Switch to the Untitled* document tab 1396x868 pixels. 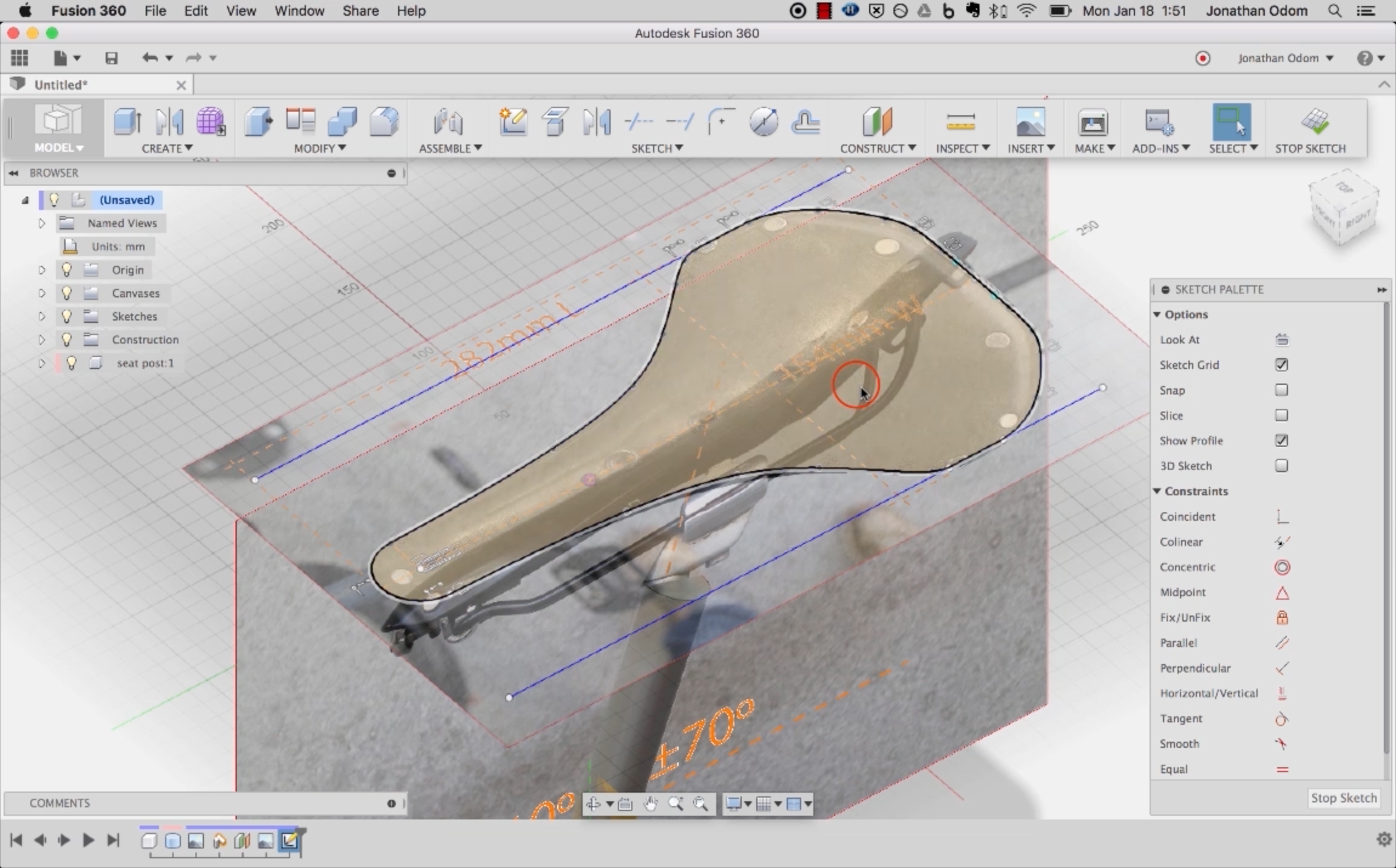tap(61, 85)
